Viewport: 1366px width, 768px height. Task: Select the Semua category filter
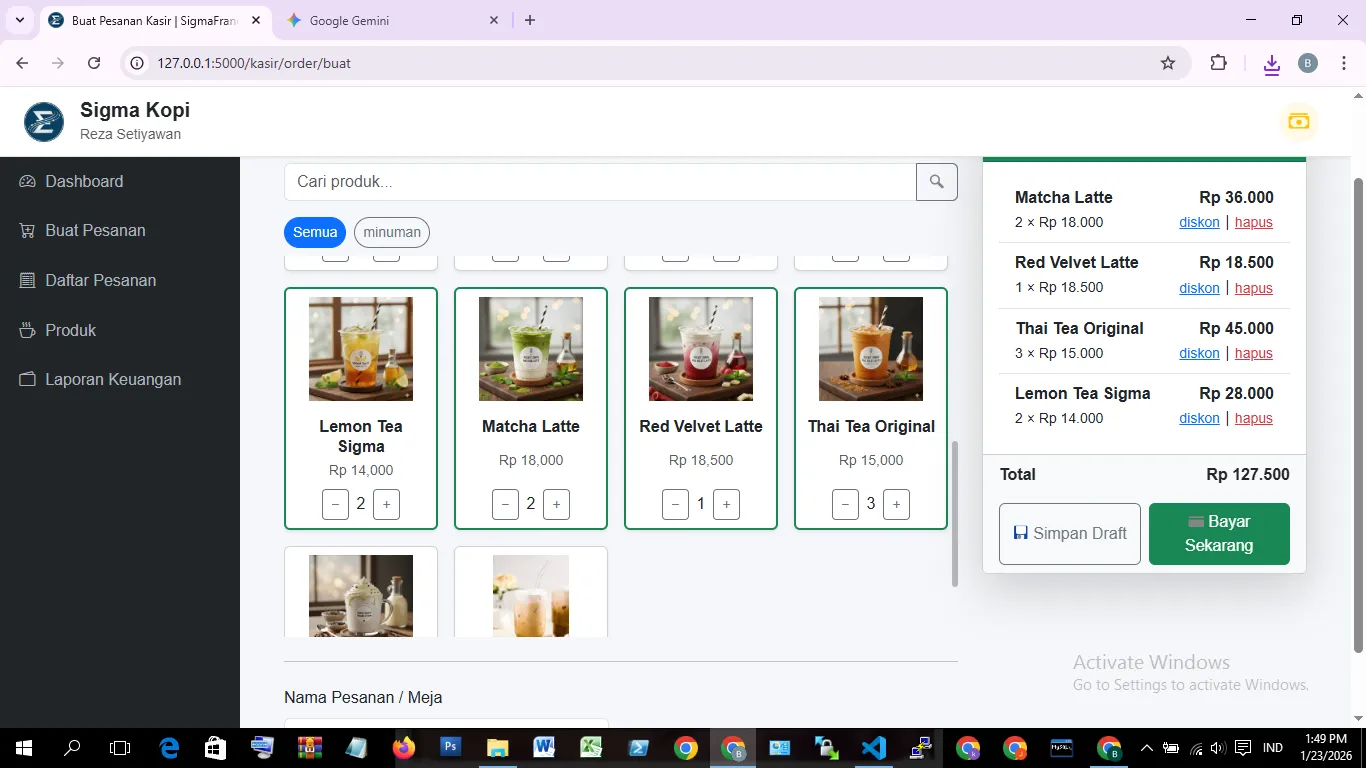[x=315, y=232]
